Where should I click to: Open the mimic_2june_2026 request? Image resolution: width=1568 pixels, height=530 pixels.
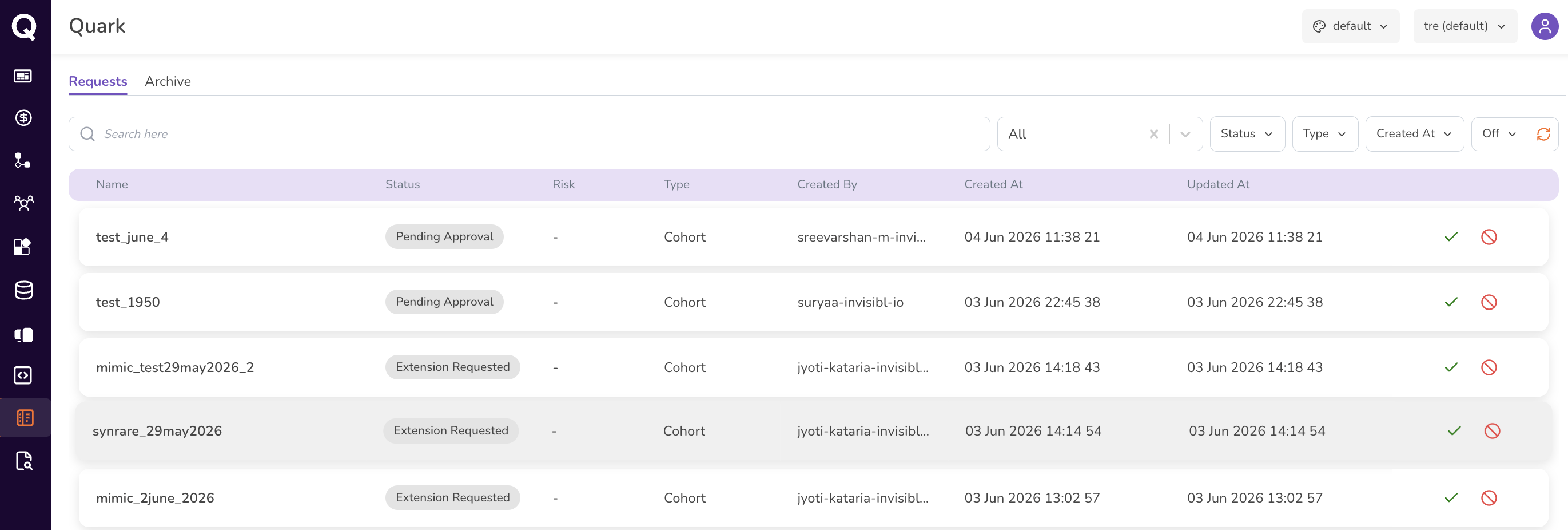click(813, 498)
